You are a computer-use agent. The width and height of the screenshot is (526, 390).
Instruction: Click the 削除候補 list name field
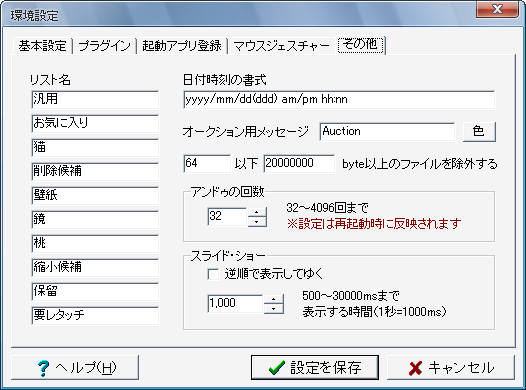pyautogui.click(x=95, y=172)
